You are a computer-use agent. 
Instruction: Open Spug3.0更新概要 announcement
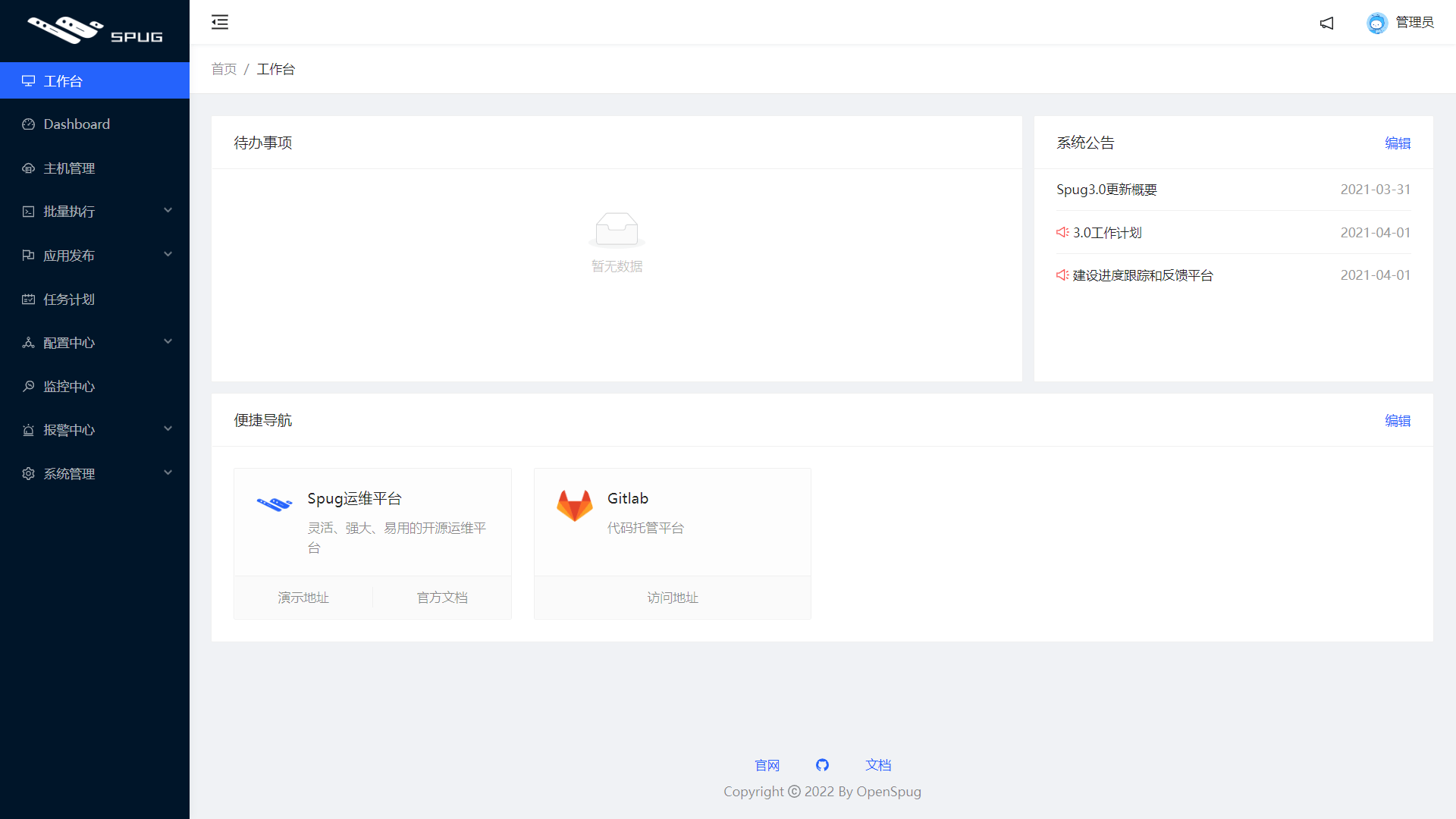1106,190
